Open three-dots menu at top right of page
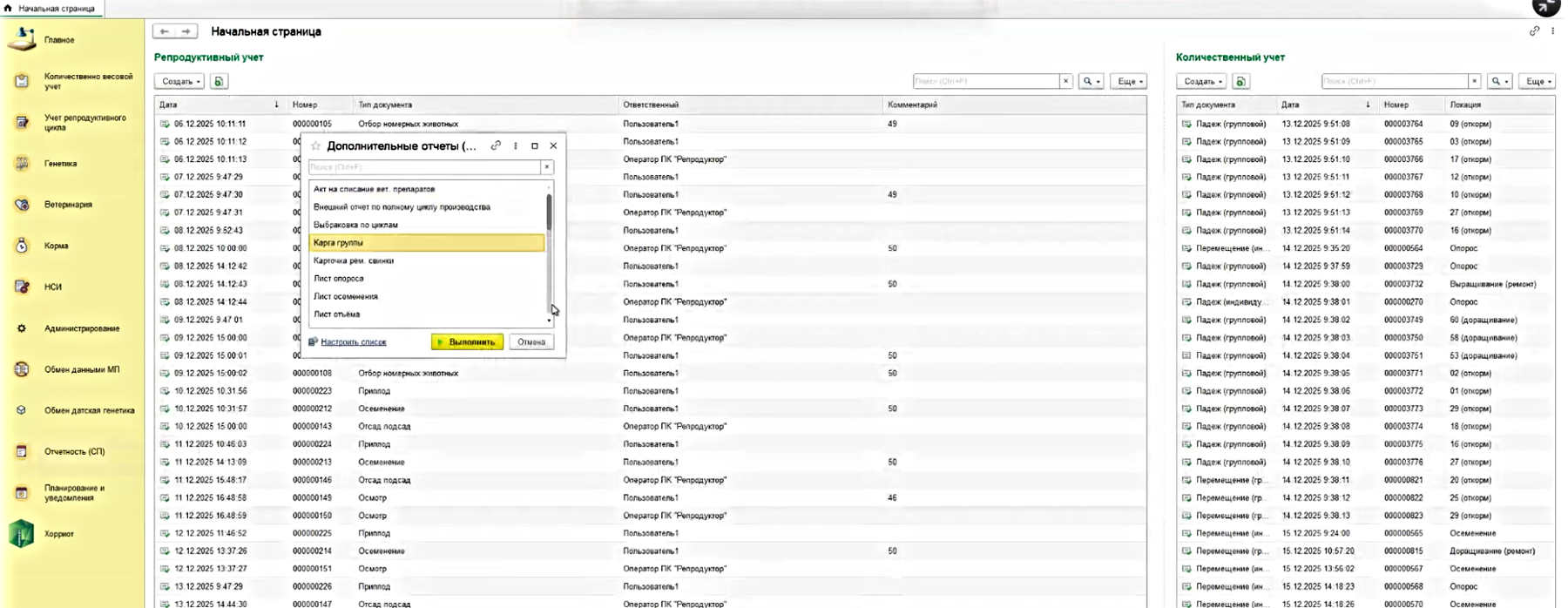The image size is (1568, 608). (1552, 31)
